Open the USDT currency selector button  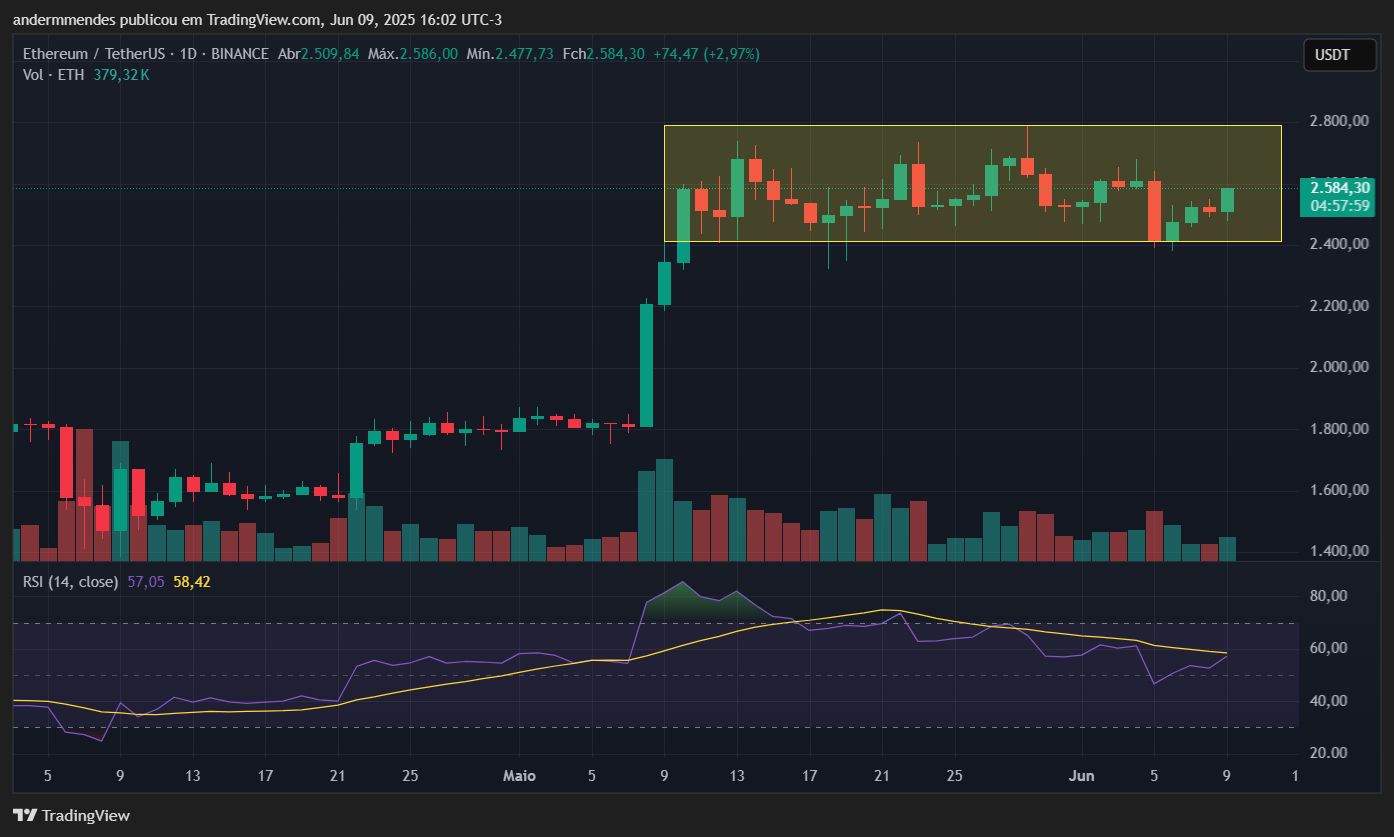[x=1341, y=55]
